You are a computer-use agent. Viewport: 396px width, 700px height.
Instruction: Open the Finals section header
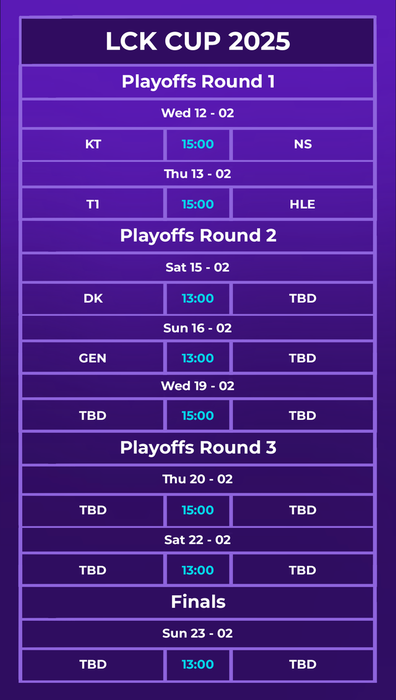[198, 602]
